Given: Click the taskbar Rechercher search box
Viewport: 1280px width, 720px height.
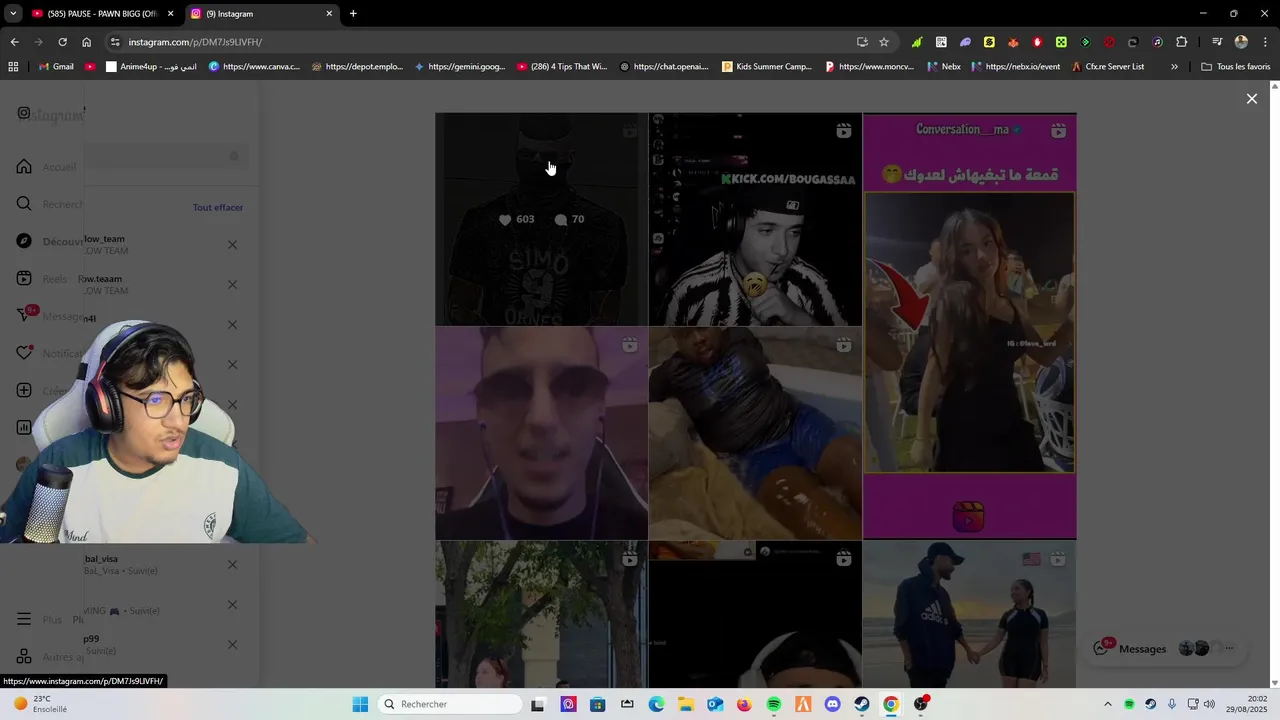Looking at the screenshot, I should (451, 704).
